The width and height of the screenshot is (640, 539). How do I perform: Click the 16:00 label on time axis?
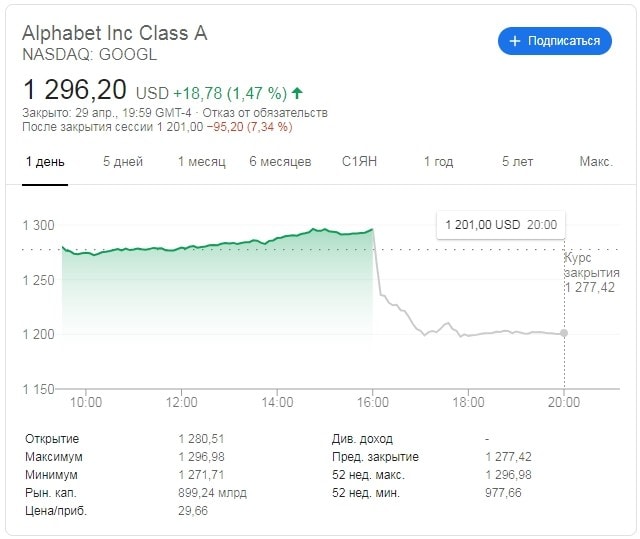click(x=372, y=402)
